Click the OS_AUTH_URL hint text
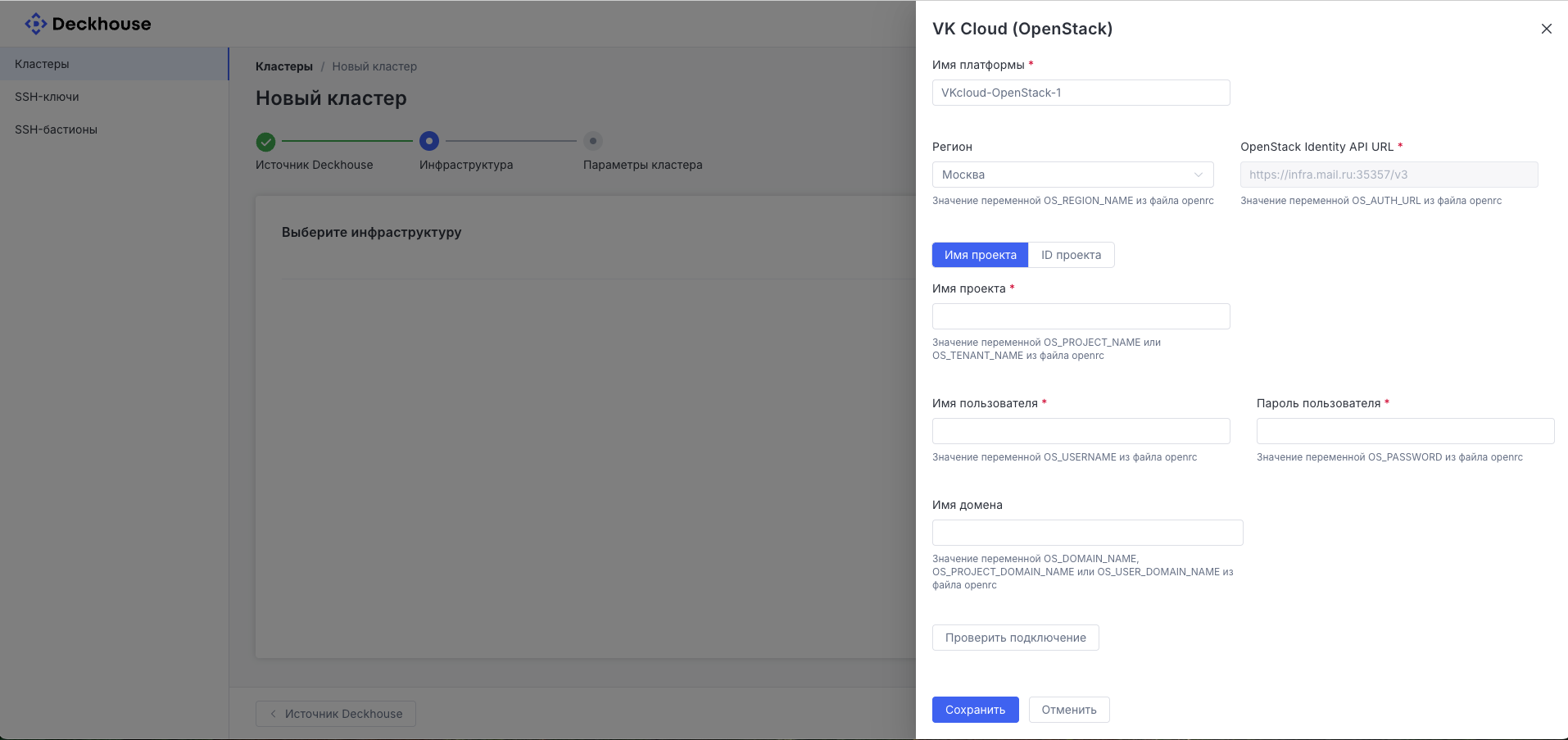The height and width of the screenshot is (740, 1568). [1371, 201]
